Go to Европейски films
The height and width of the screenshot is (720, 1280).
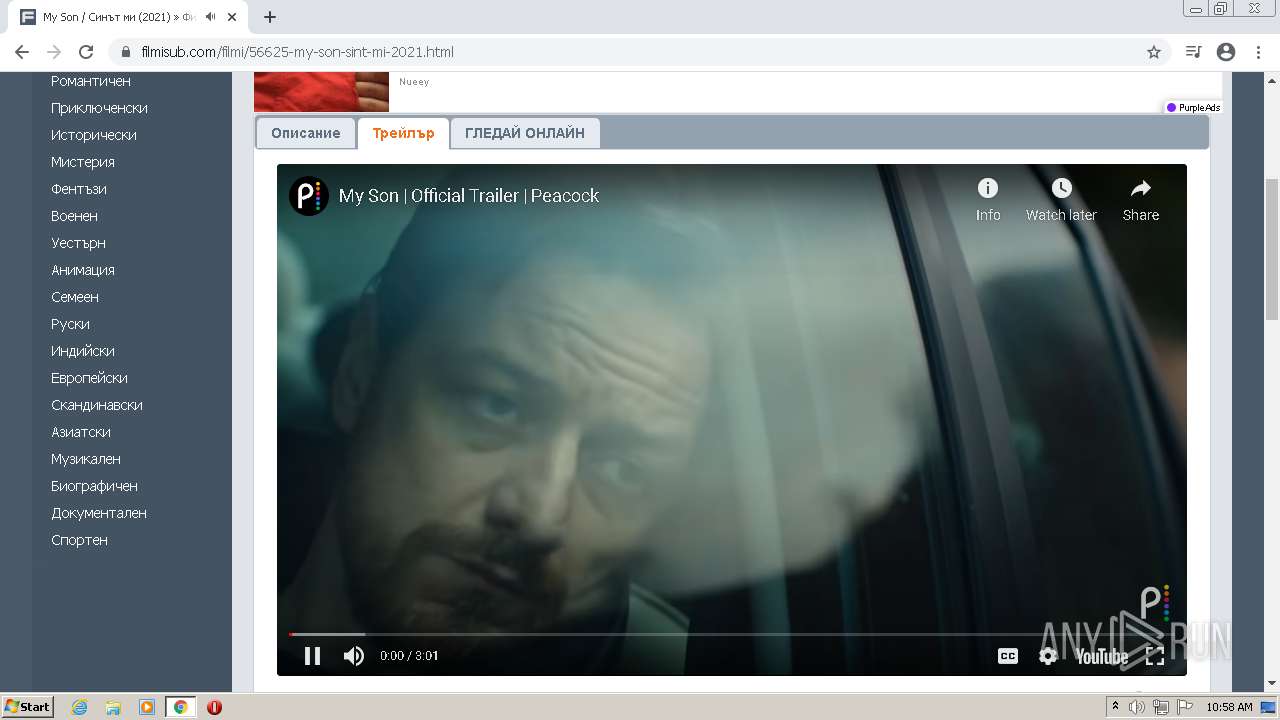[x=89, y=378]
